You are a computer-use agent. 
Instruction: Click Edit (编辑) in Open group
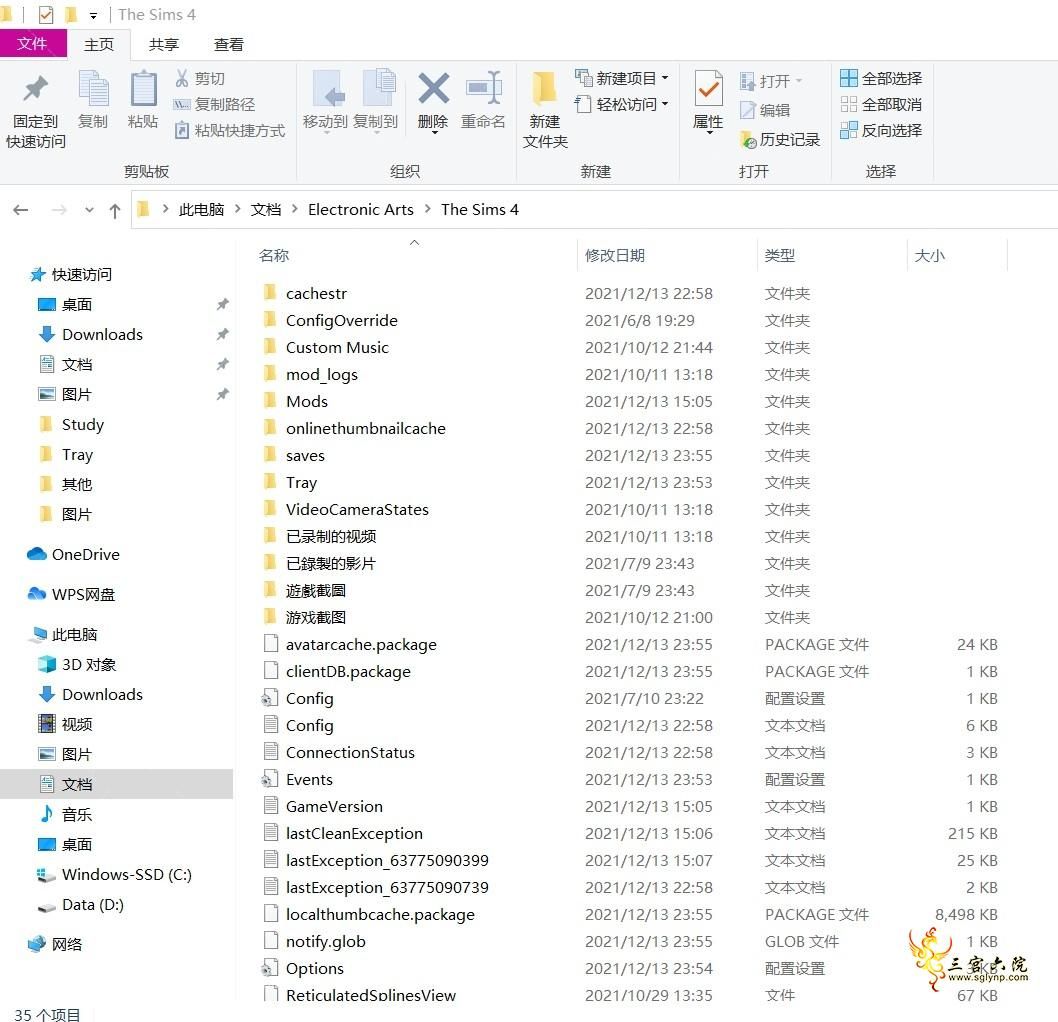764,110
